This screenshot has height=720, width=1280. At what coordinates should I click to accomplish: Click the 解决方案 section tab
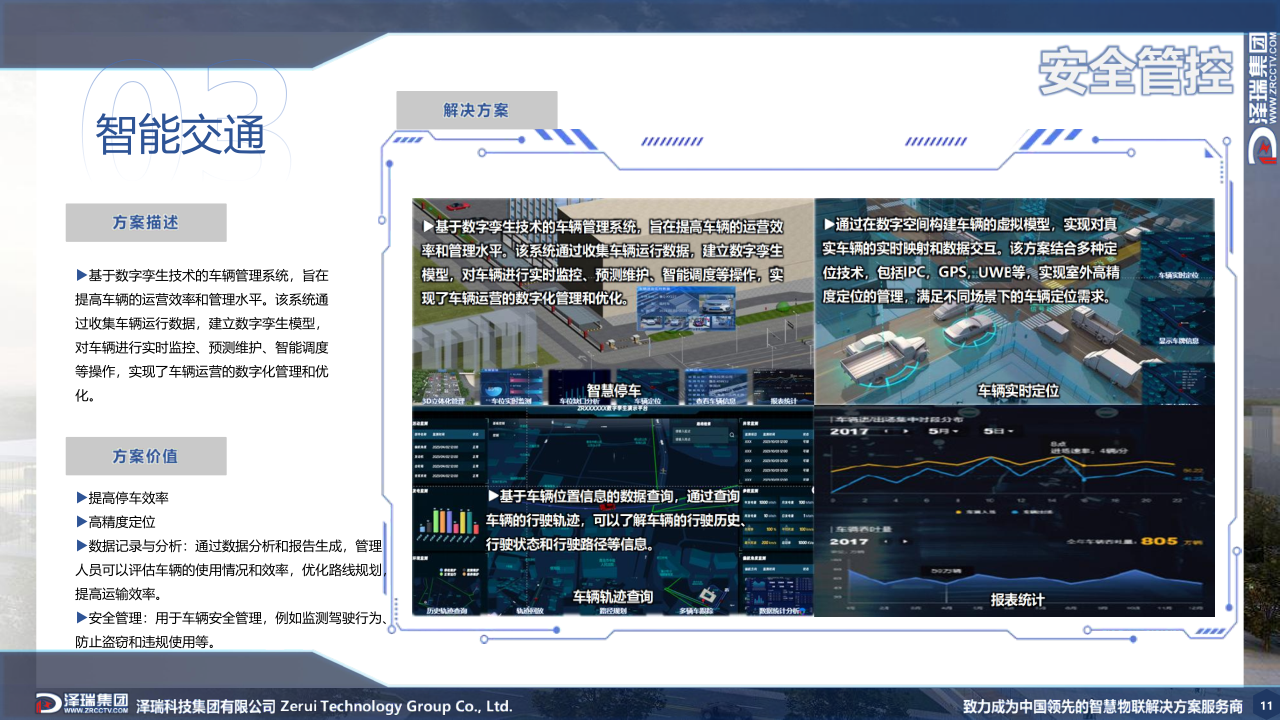[476, 110]
